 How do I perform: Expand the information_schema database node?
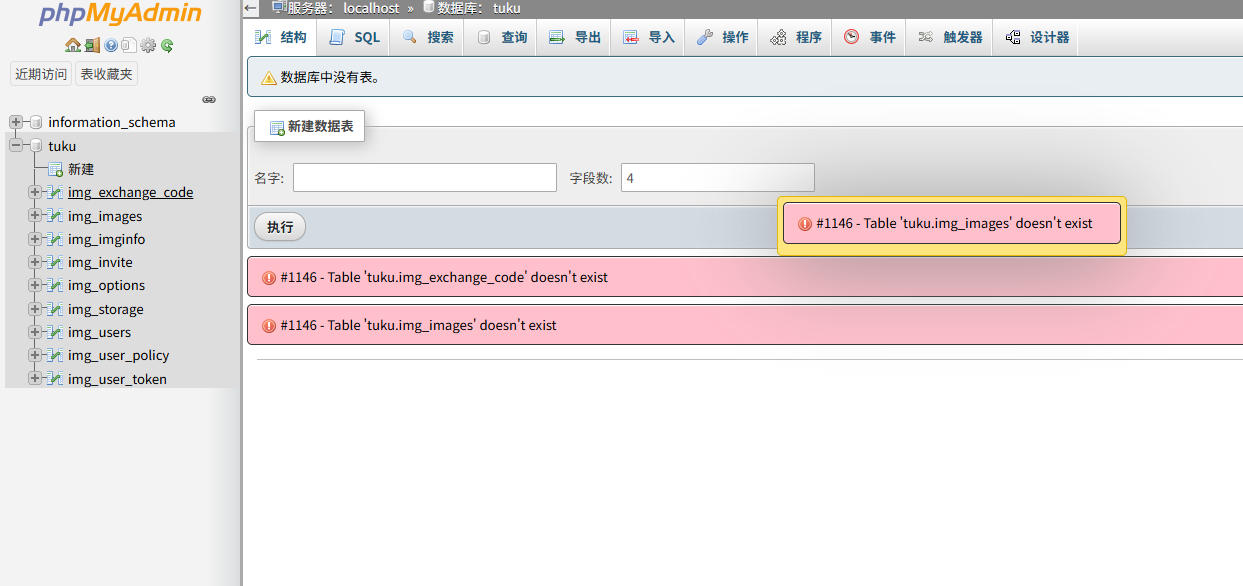pyautogui.click(x=16, y=122)
